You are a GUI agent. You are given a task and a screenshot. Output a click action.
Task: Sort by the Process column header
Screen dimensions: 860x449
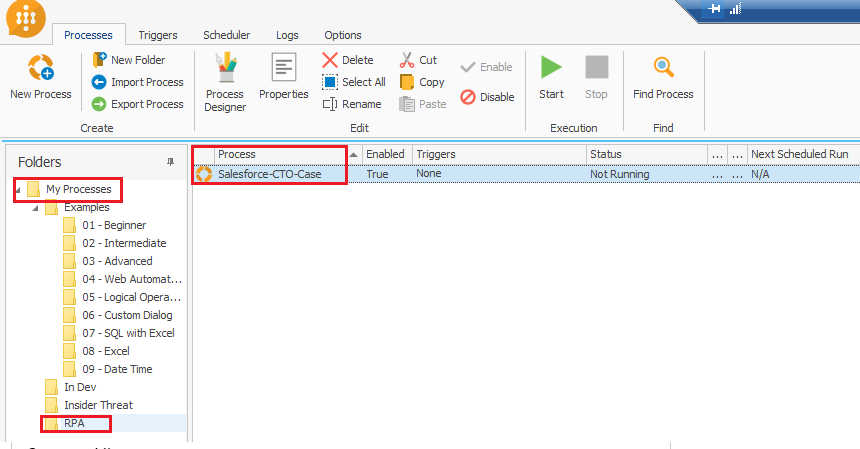pyautogui.click(x=280, y=154)
